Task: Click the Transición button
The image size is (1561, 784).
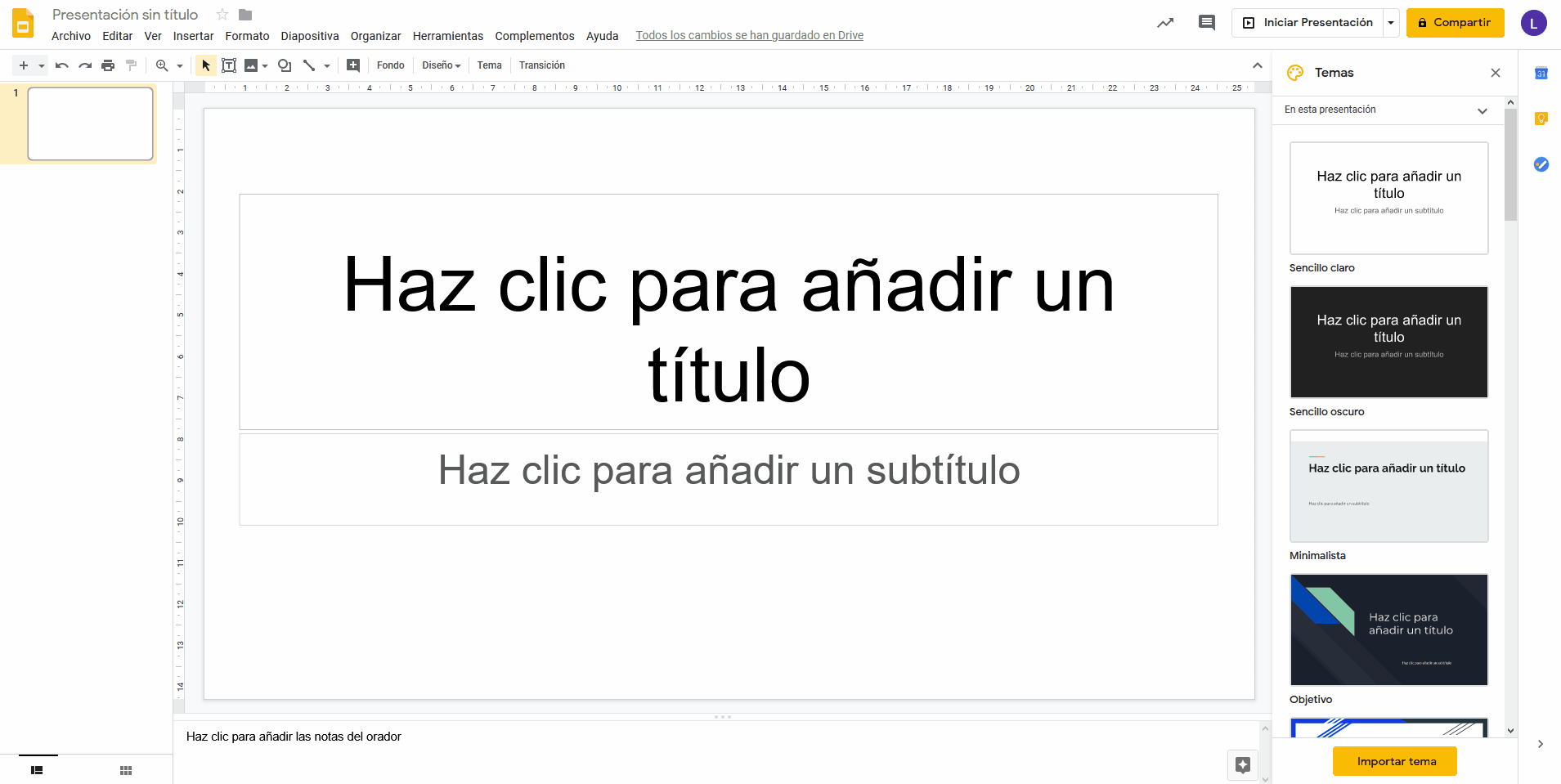Action: click(542, 65)
